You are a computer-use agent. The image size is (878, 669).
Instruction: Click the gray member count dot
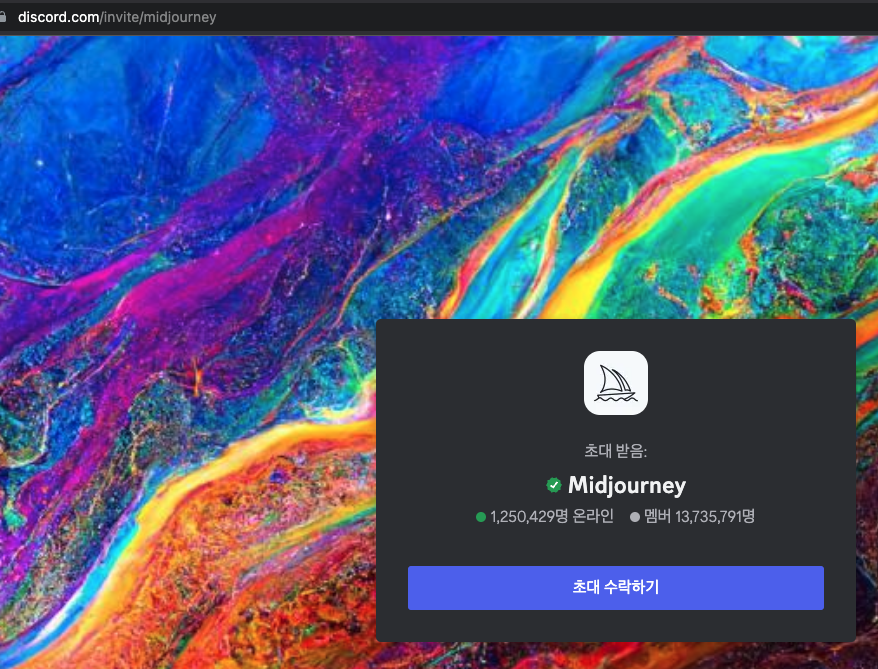pos(634,517)
